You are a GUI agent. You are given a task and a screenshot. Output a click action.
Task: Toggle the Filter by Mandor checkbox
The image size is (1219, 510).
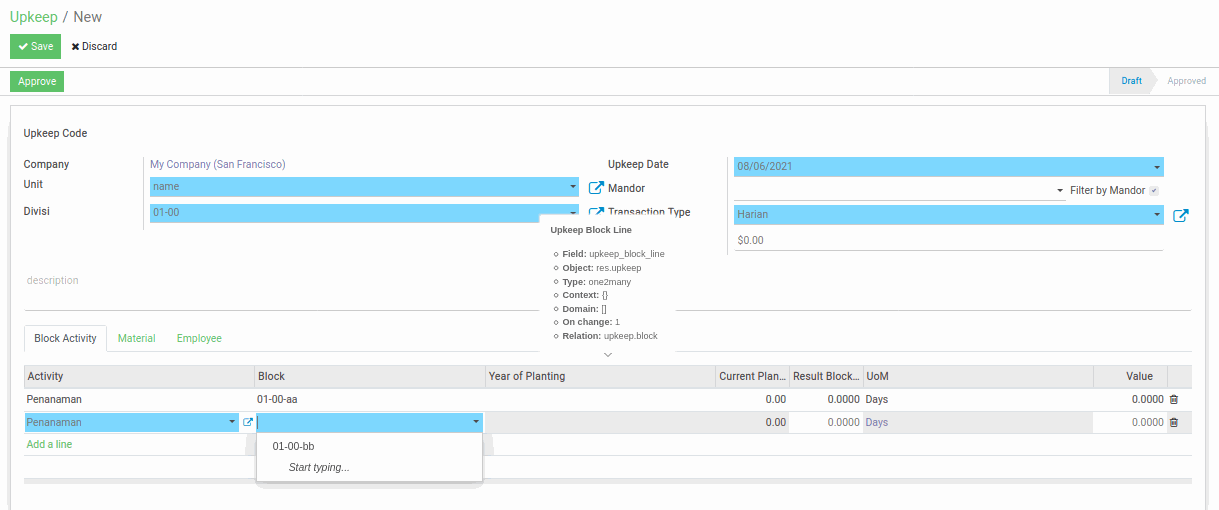pyautogui.click(x=1154, y=191)
